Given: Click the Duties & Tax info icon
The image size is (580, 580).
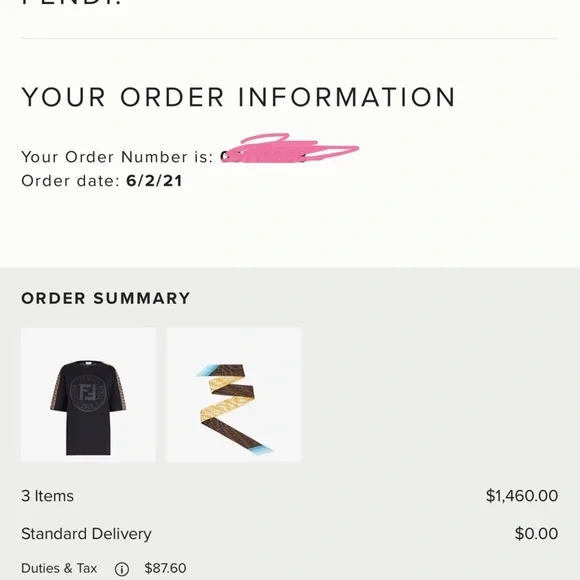Looking at the screenshot, I should (122, 569).
